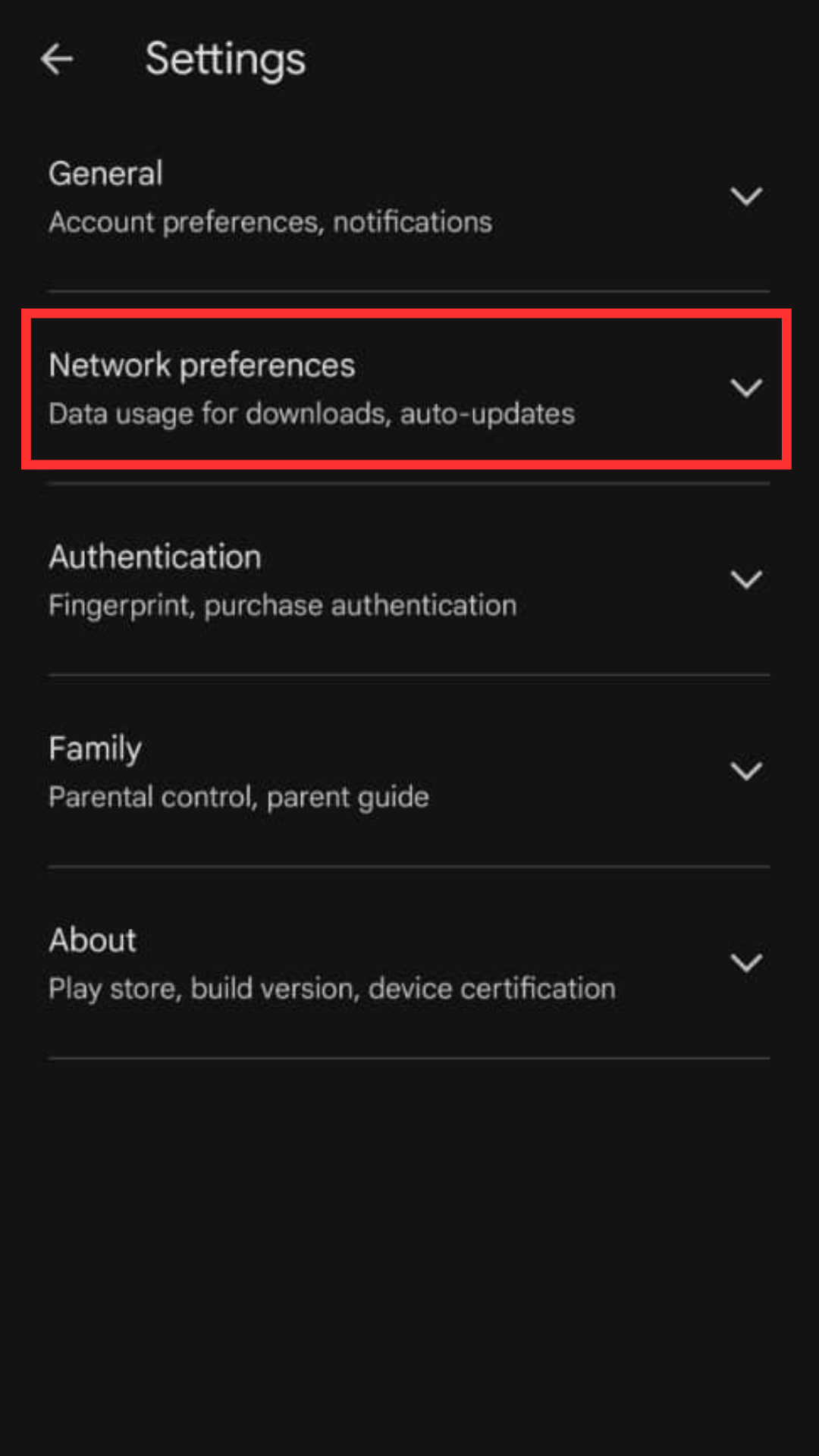The image size is (819, 1456).
Task: Click the Settings page title
Action: tap(225, 60)
